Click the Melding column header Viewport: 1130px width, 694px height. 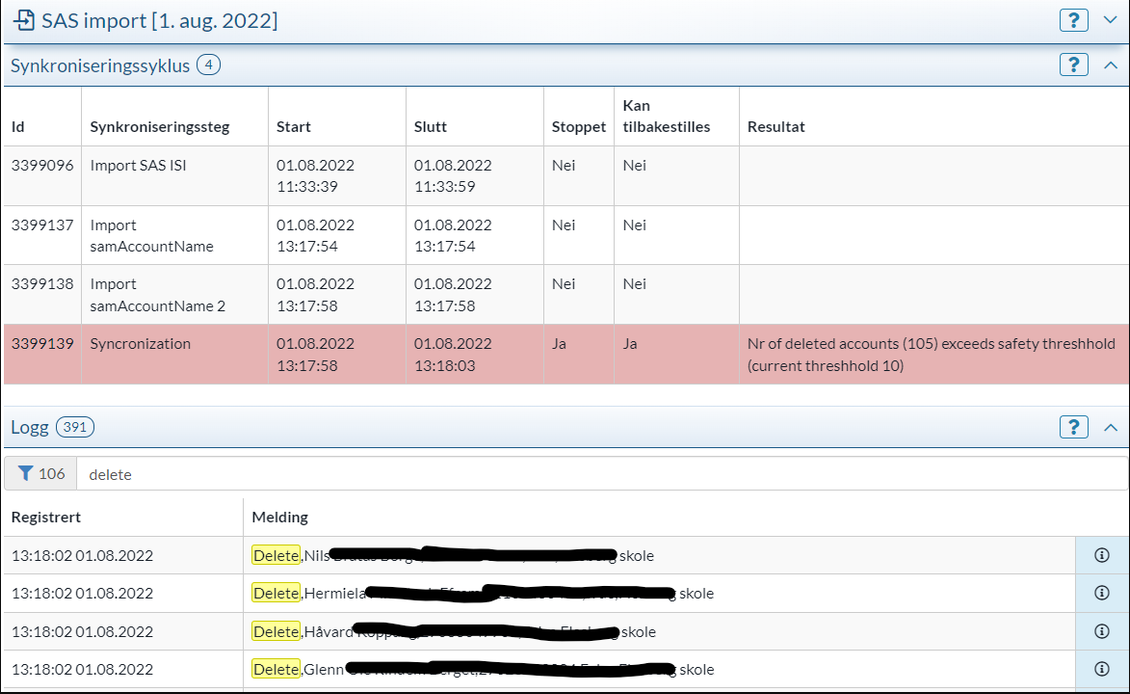pyautogui.click(x=280, y=517)
